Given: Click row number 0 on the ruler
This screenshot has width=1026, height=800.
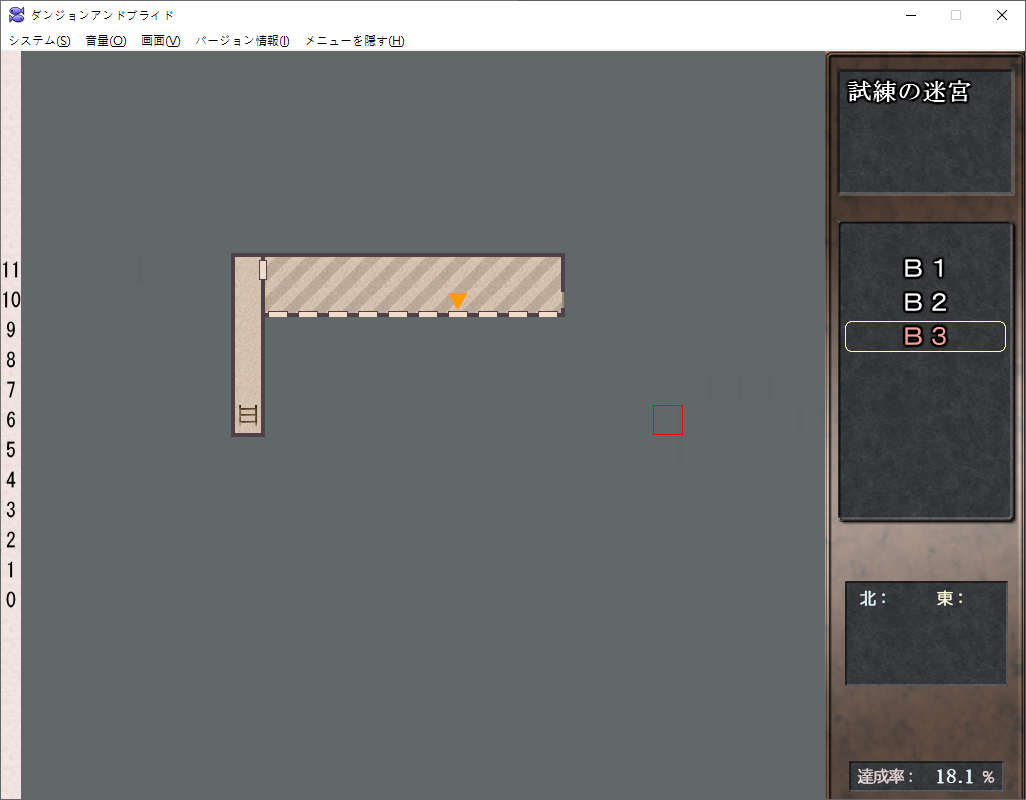Looking at the screenshot, I should pos(10,600).
